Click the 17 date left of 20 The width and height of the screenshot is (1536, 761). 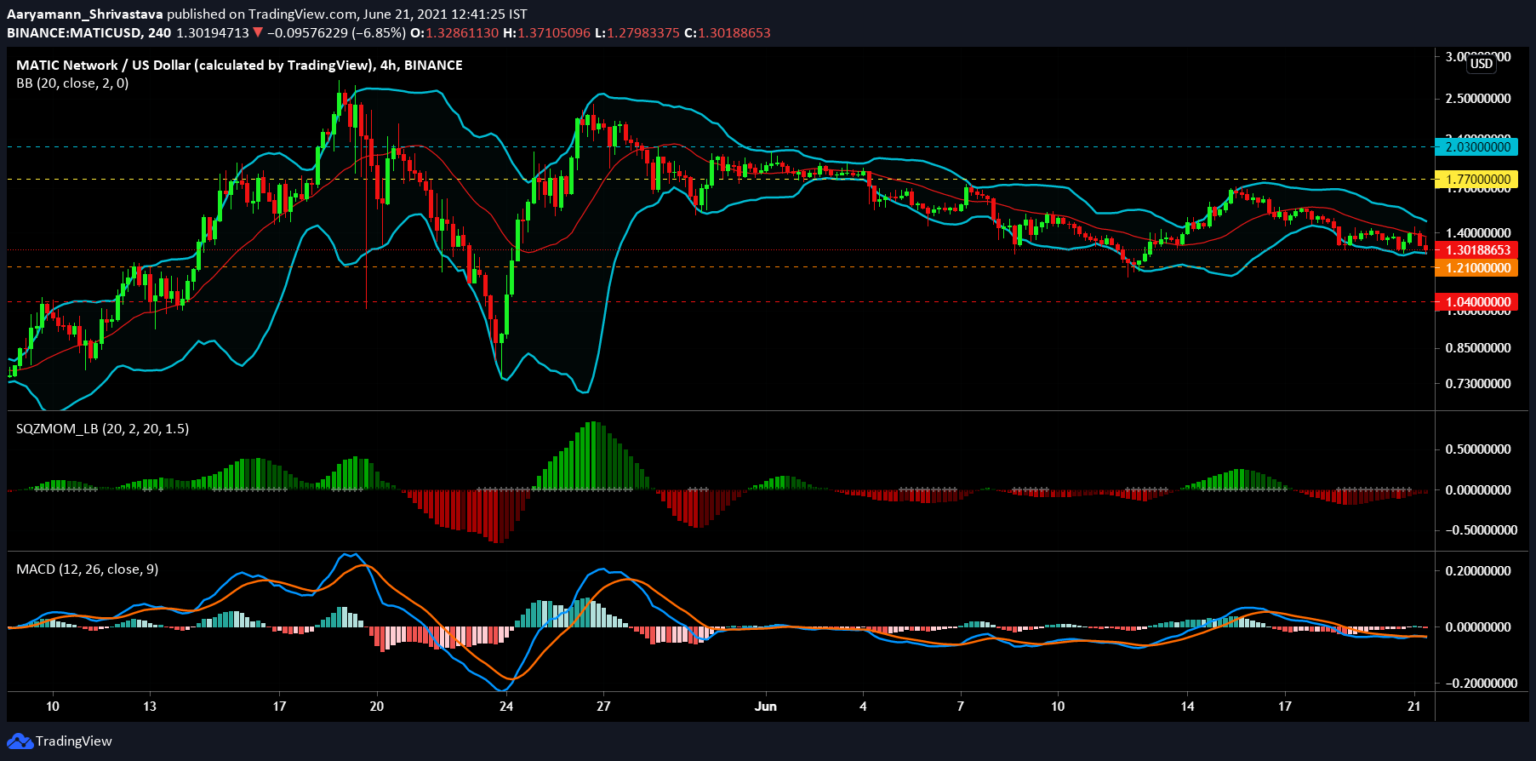pos(280,705)
